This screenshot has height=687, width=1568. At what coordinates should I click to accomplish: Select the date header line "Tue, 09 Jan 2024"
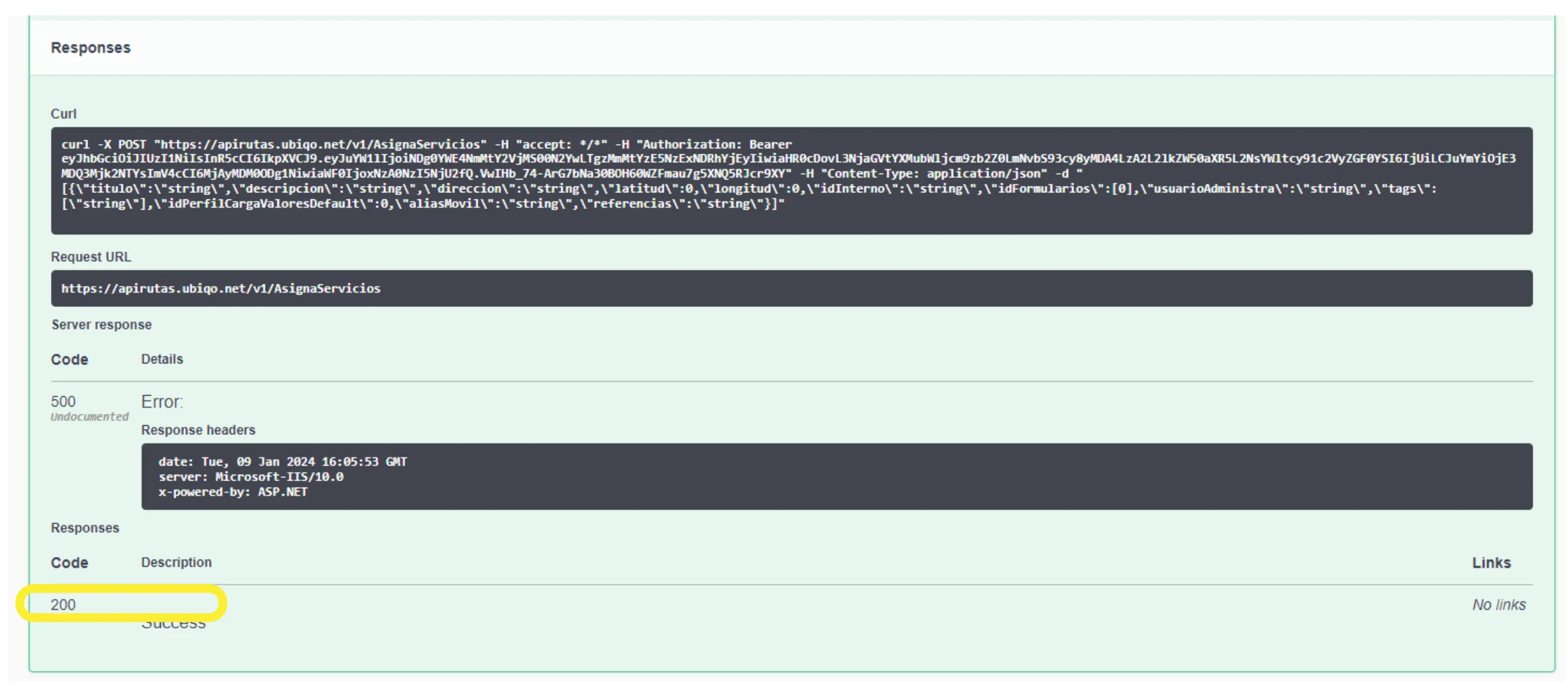(x=282, y=462)
